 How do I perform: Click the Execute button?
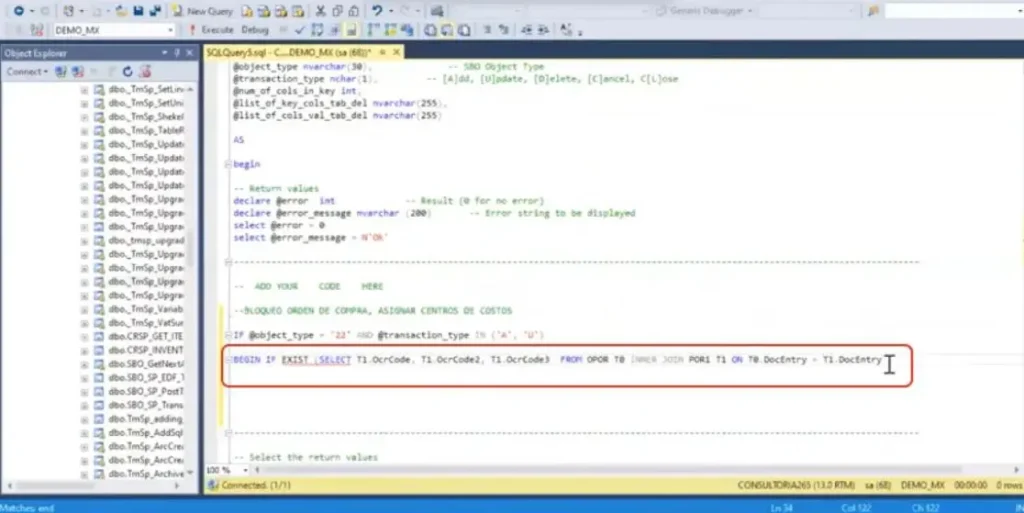coord(212,30)
